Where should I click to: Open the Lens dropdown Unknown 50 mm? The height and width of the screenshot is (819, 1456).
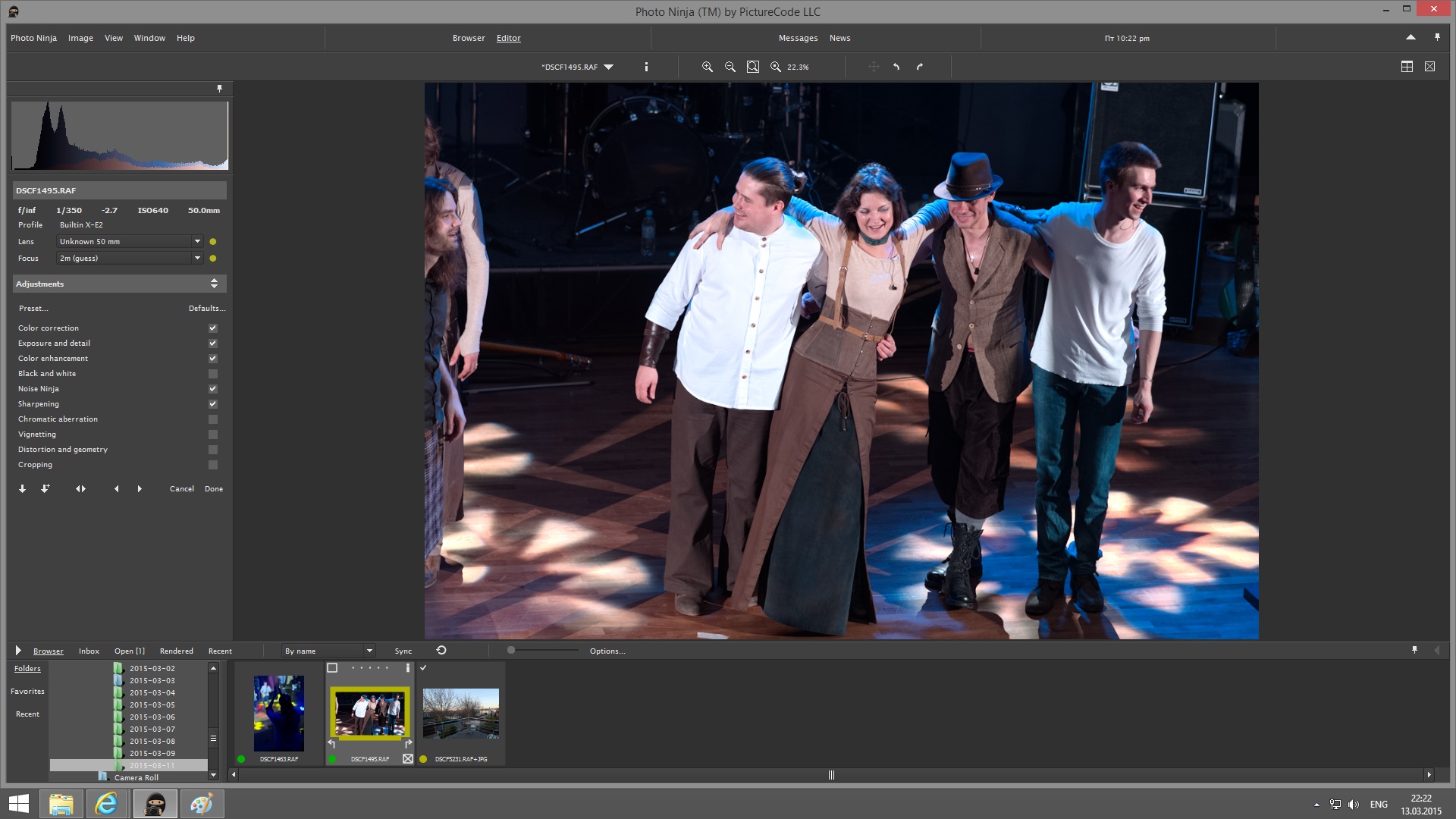tap(130, 242)
